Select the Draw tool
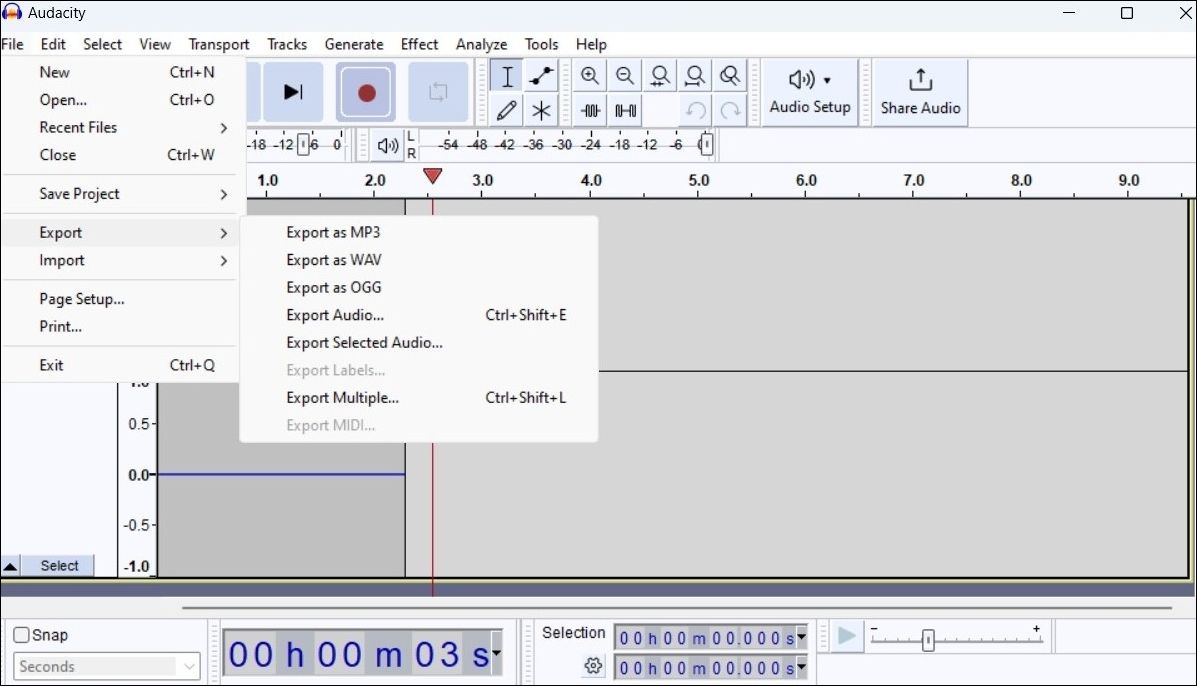Image resolution: width=1197 pixels, height=686 pixels. [x=506, y=110]
